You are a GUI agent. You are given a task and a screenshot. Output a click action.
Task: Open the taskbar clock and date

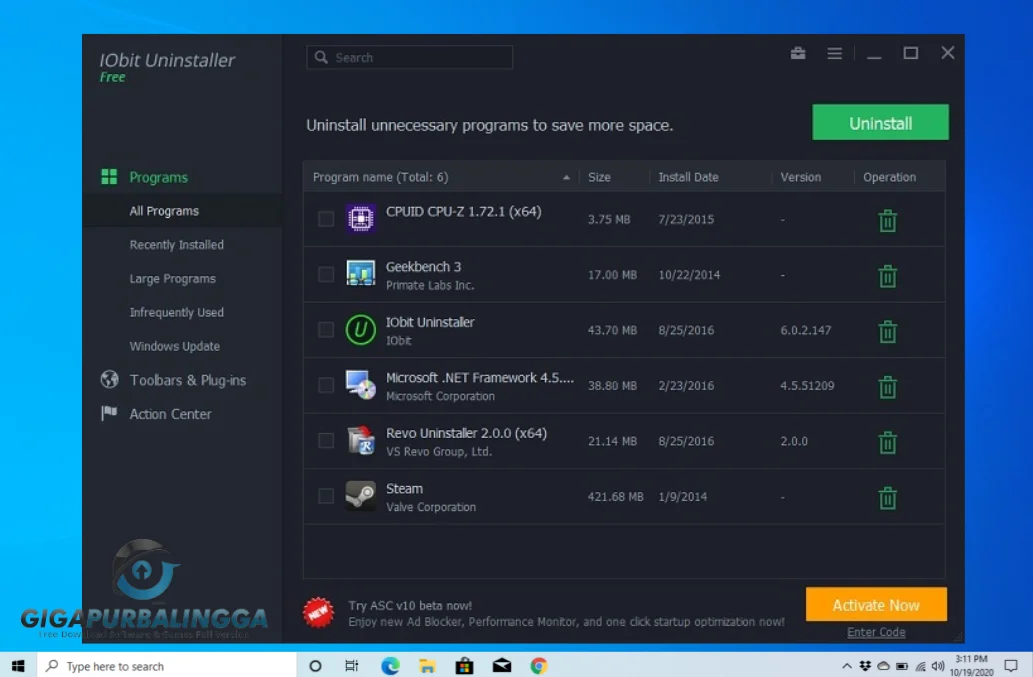coord(971,666)
